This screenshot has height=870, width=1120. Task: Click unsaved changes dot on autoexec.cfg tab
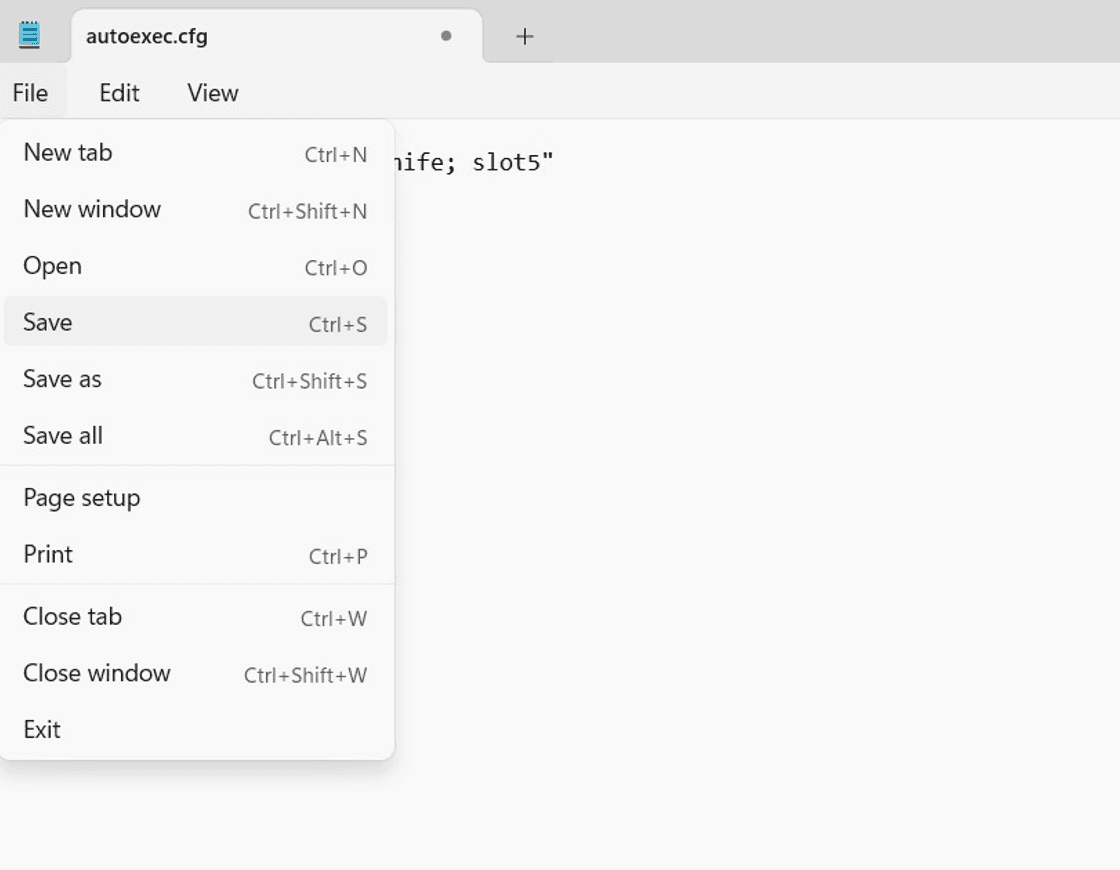coord(446,36)
